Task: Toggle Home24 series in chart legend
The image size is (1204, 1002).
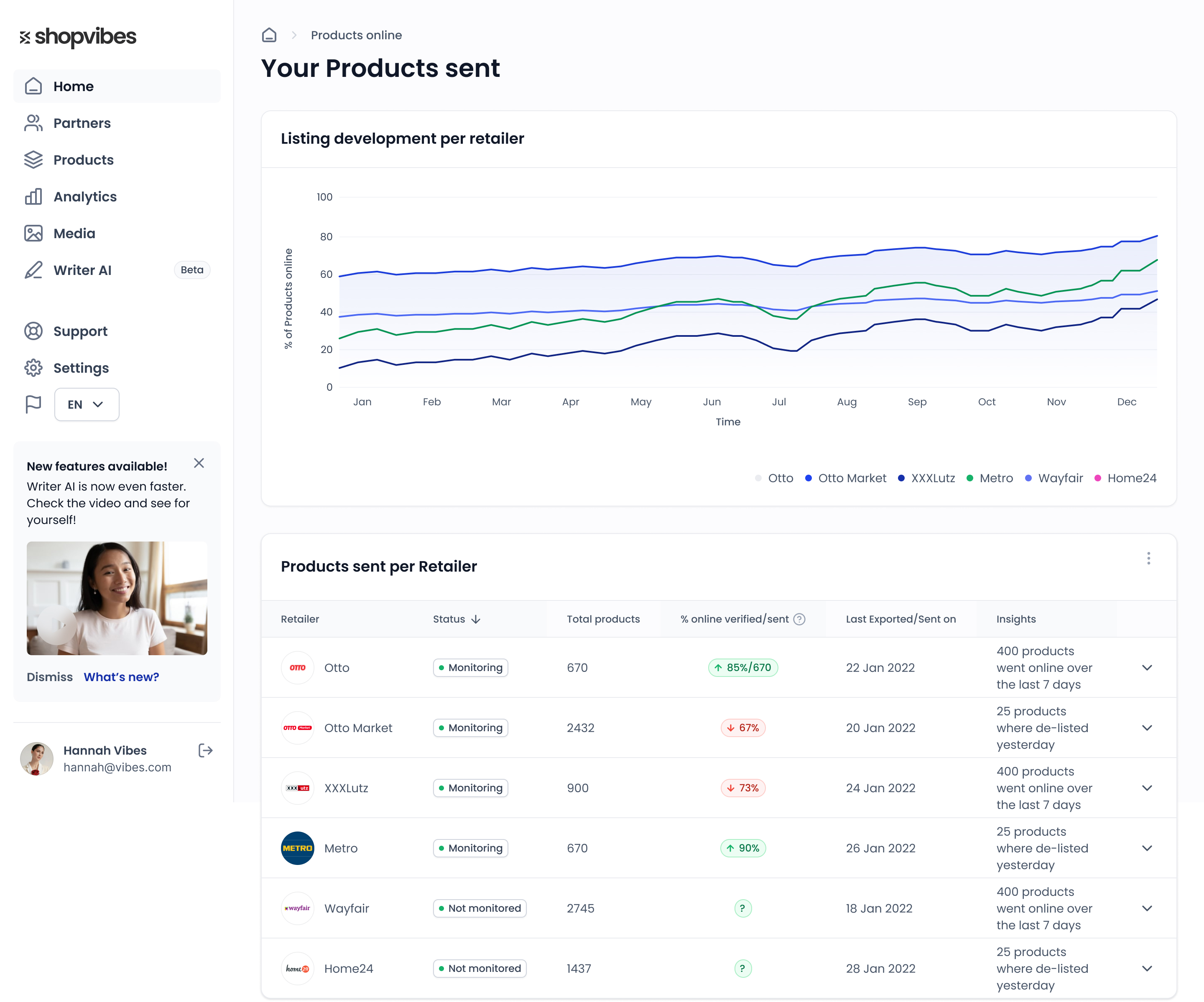Action: tap(1125, 478)
